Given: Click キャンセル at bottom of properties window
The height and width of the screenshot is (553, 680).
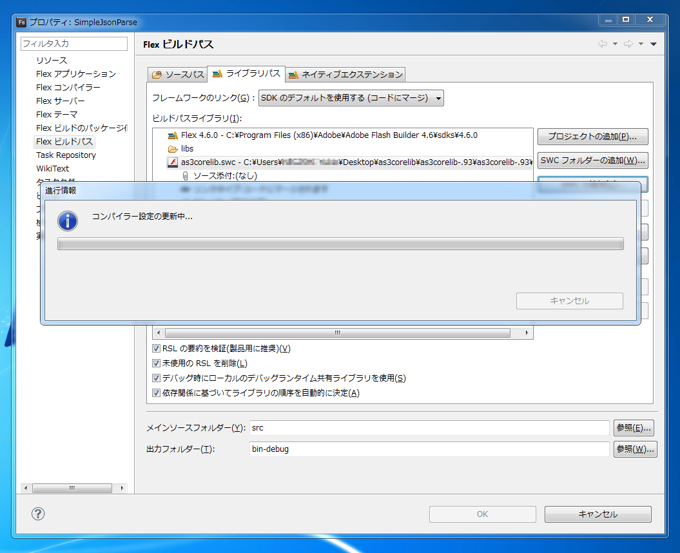Looking at the screenshot, I should (598, 514).
